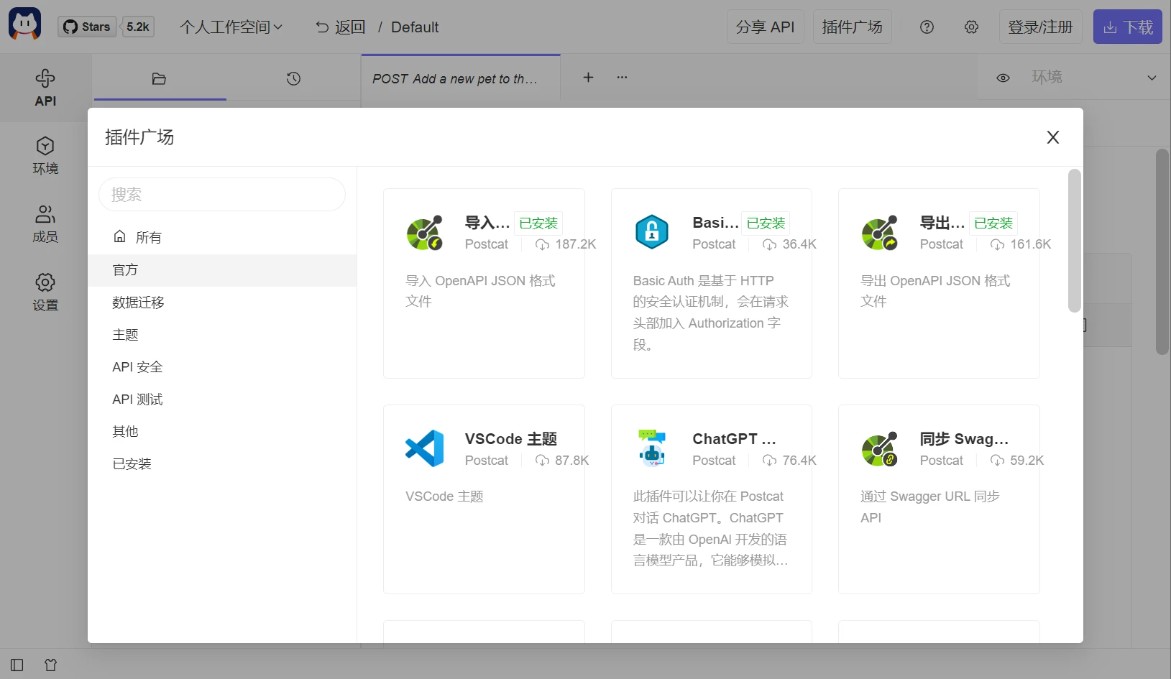The height and width of the screenshot is (679, 1171).
Task: Click the 分享 API button
Action: click(765, 27)
